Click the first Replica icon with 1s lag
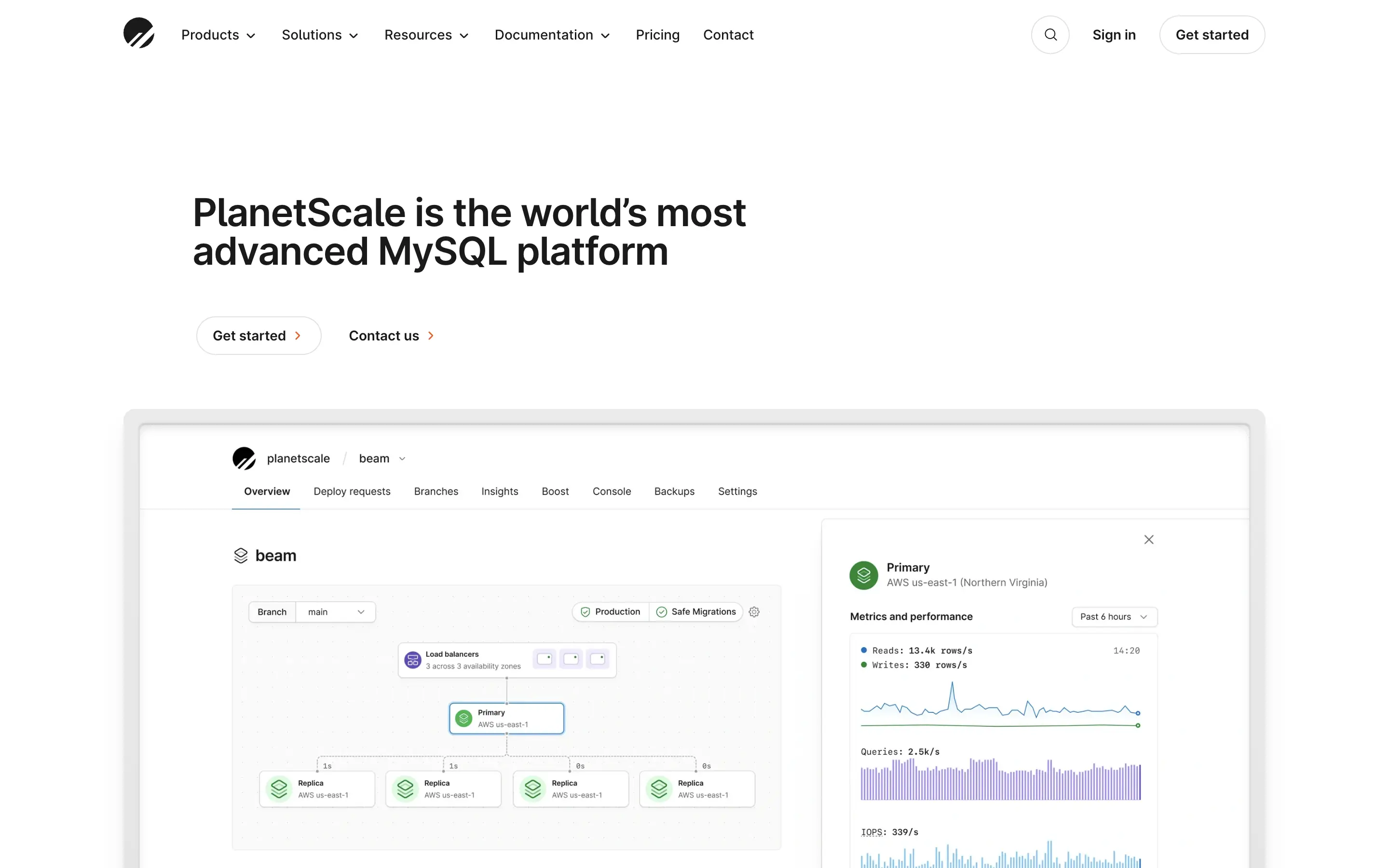Image resolution: width=1389 pixels, height=868 pixels. (x=279, y=789)
